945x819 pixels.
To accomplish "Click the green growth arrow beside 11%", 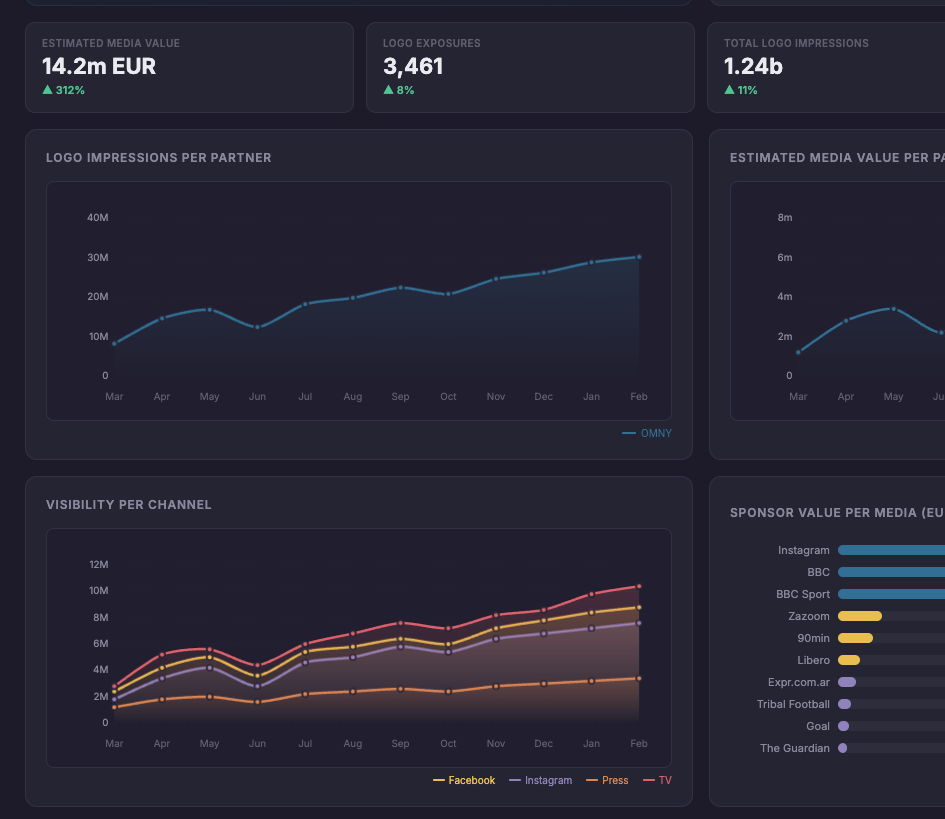I will point(730,89).
